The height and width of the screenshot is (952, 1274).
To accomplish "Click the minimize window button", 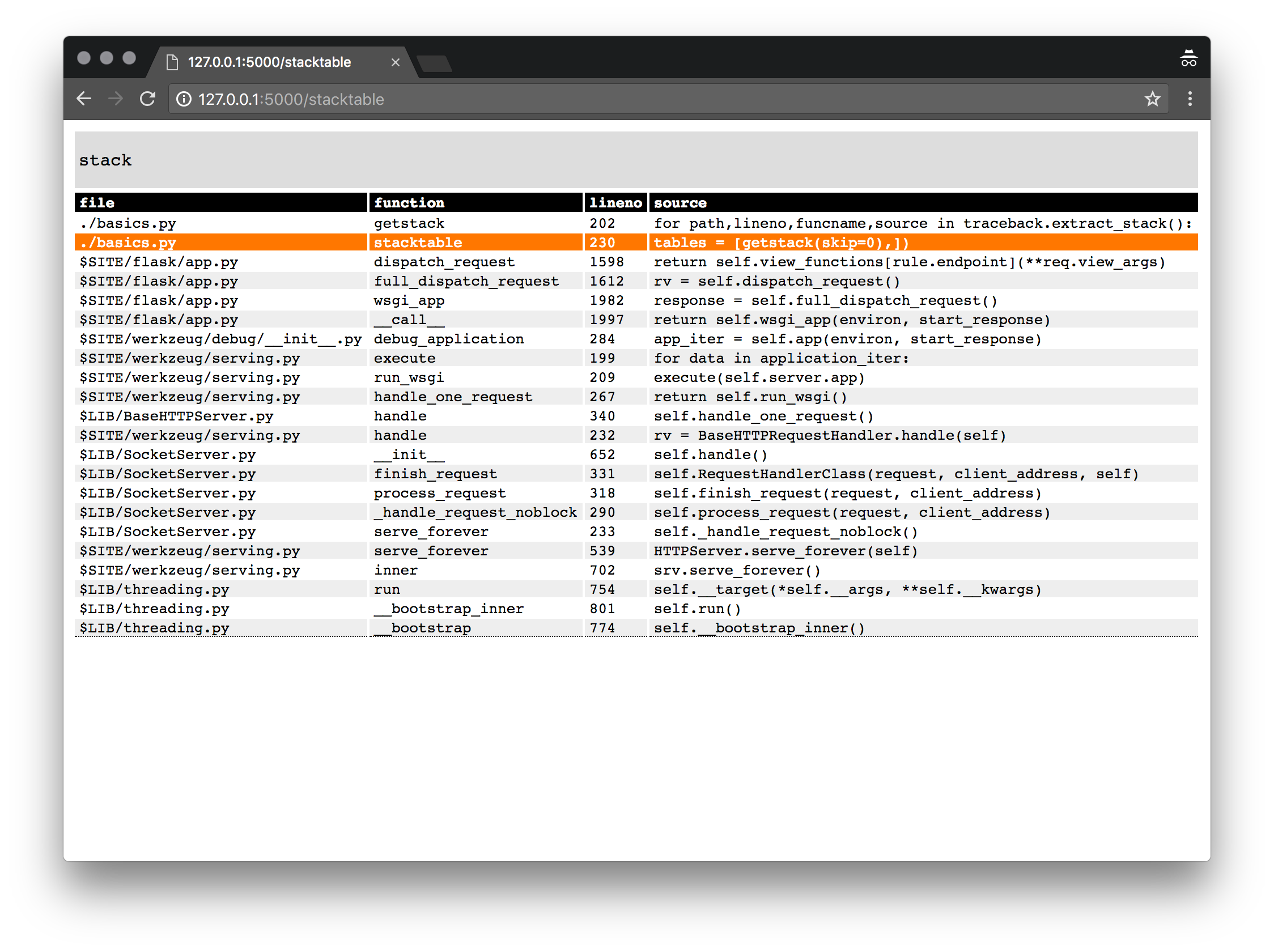I will click(107, 58).
